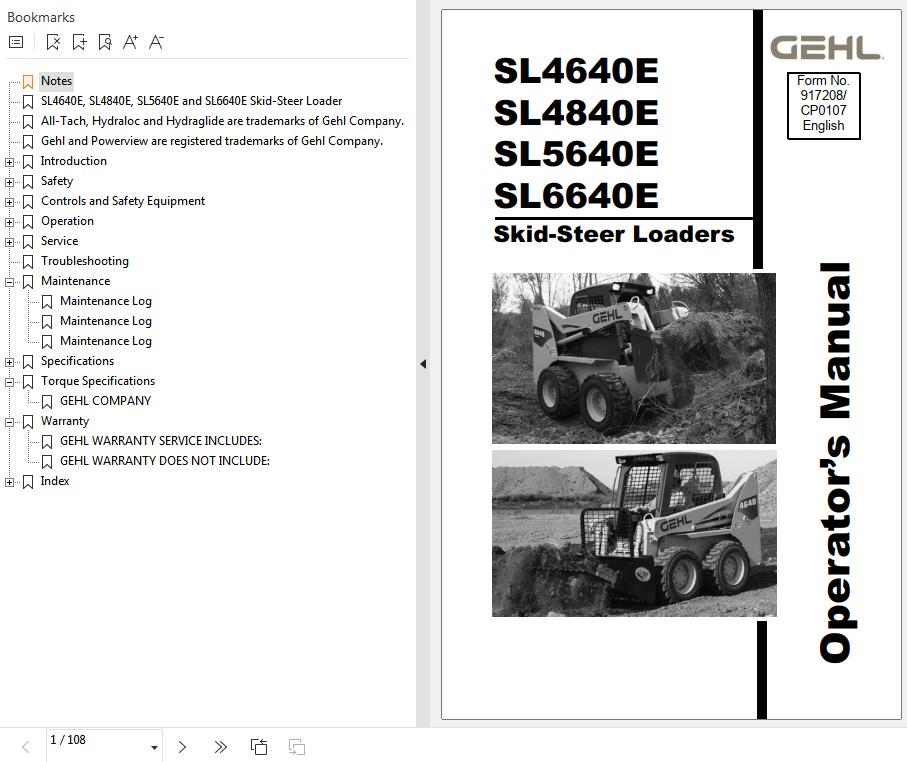
Task: Expand the Index bookmark
Action: pos(9,483)
